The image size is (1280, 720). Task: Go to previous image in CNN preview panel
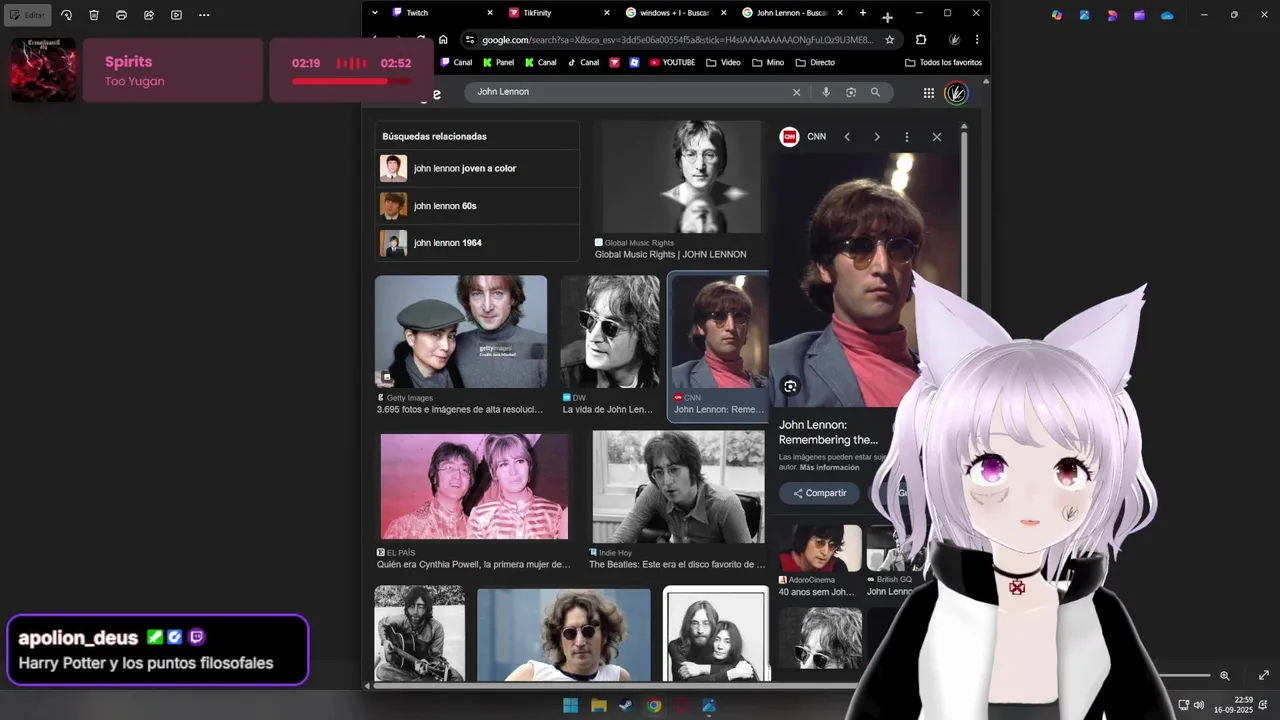[x=847, y=137]
